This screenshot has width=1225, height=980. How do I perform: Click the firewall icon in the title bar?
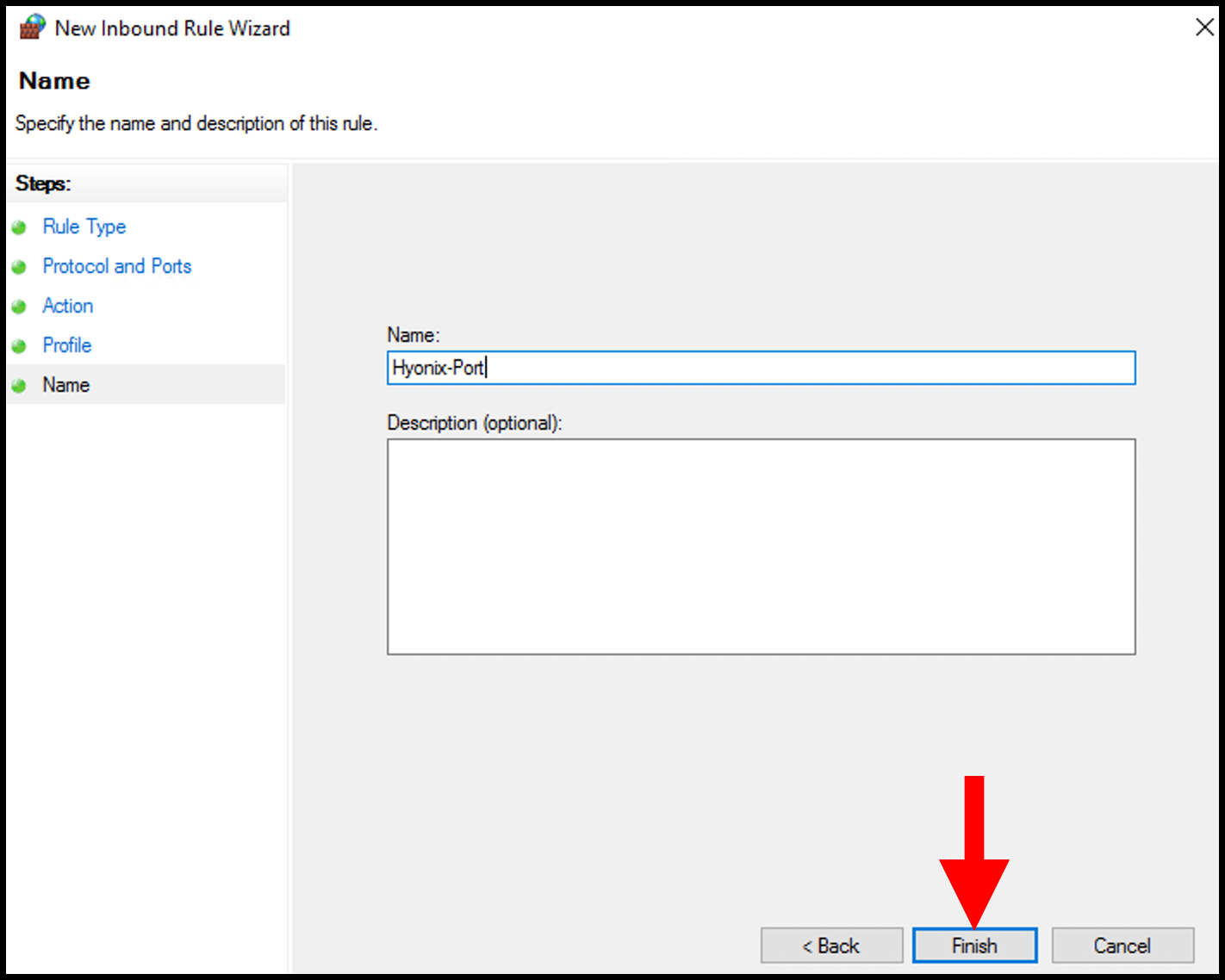[x=30, y=27]
